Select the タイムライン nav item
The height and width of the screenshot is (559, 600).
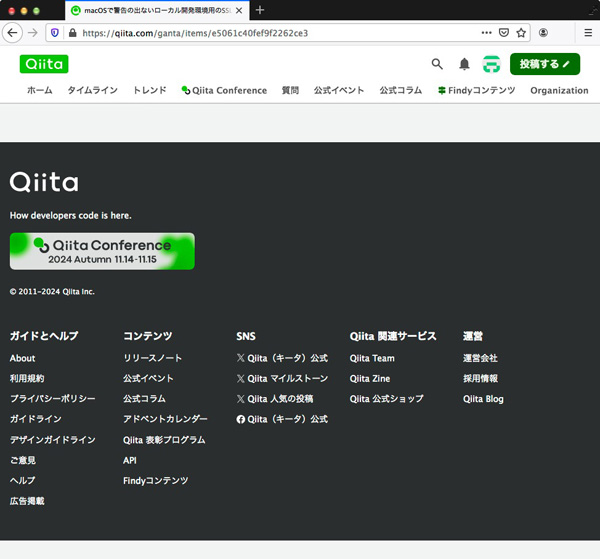[93, 90]
